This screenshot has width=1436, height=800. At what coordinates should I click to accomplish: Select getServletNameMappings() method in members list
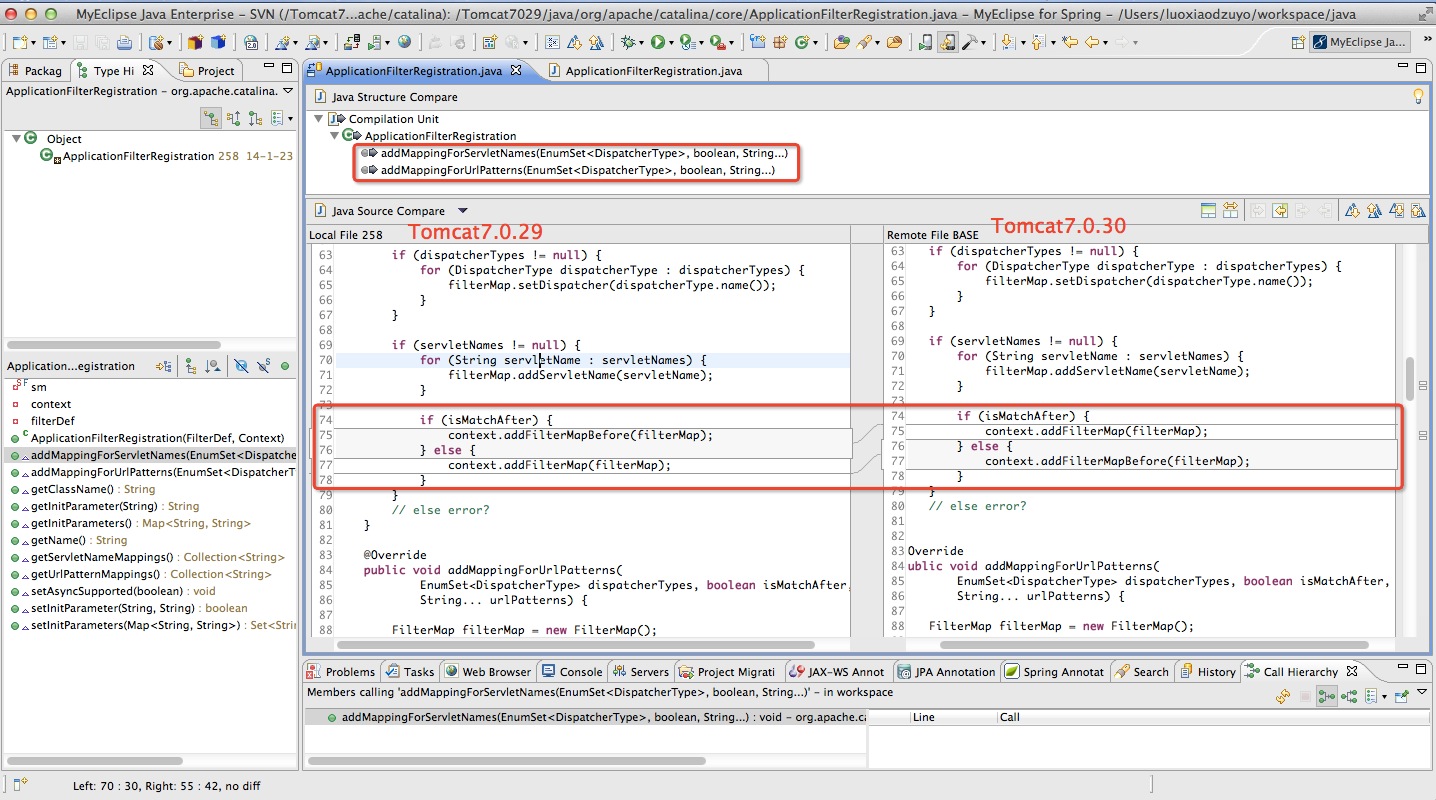click(148, 557)
